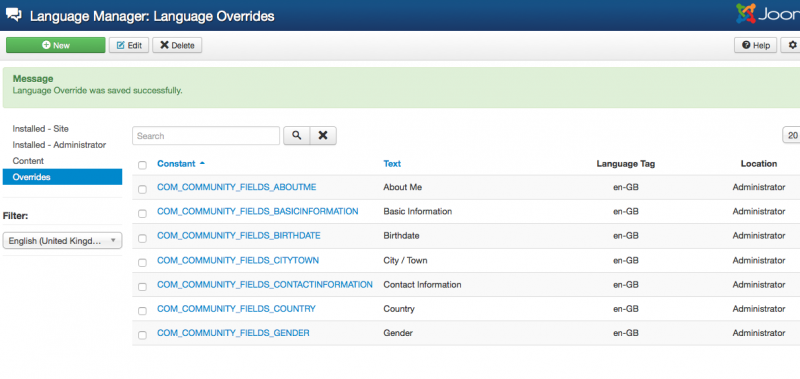Click the 'About Me' text cell
Viewport: 800px width, 379px height.
[x=403, y=187]
